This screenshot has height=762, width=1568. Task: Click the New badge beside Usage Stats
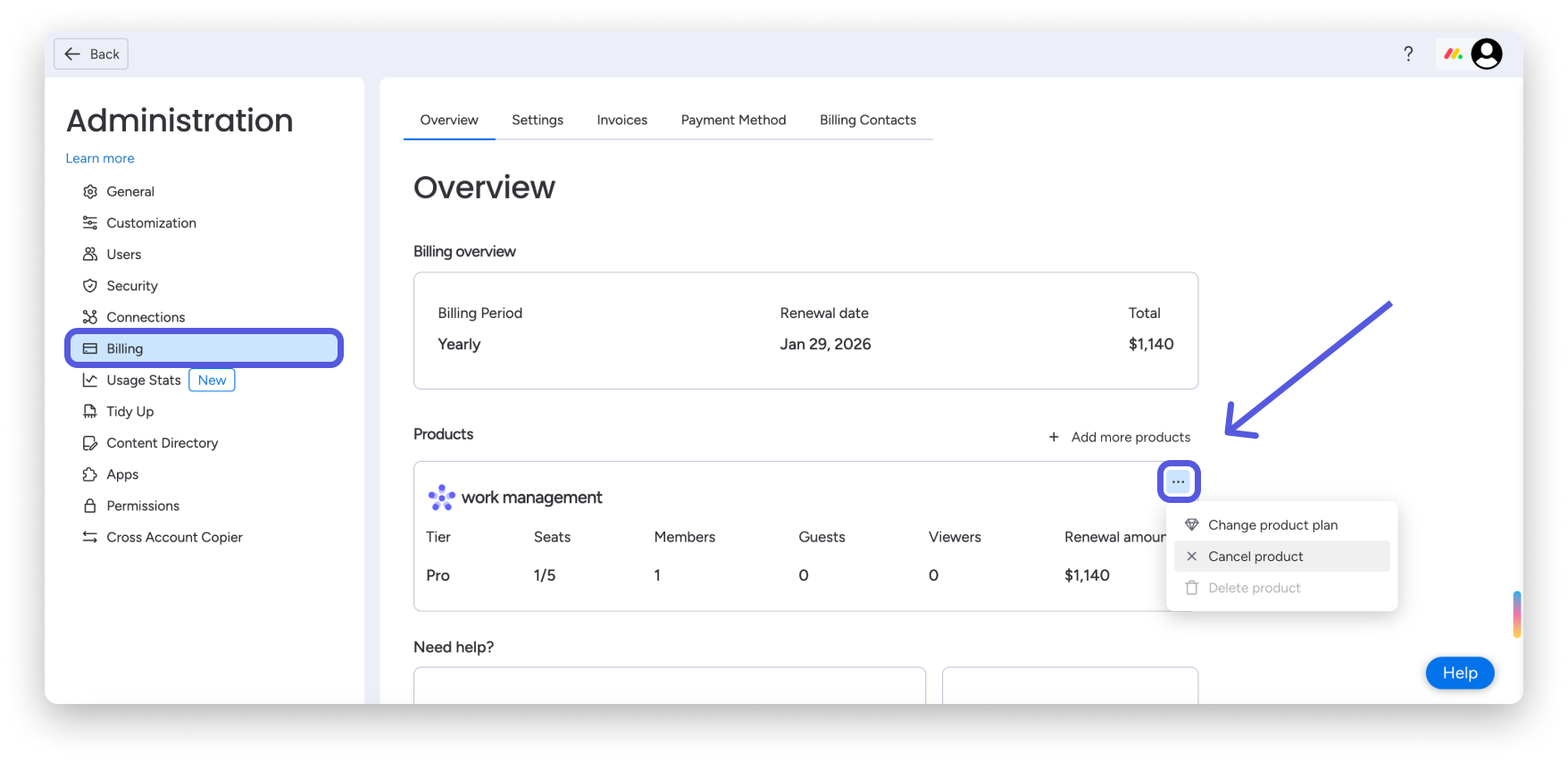click(x=212, y=380)
